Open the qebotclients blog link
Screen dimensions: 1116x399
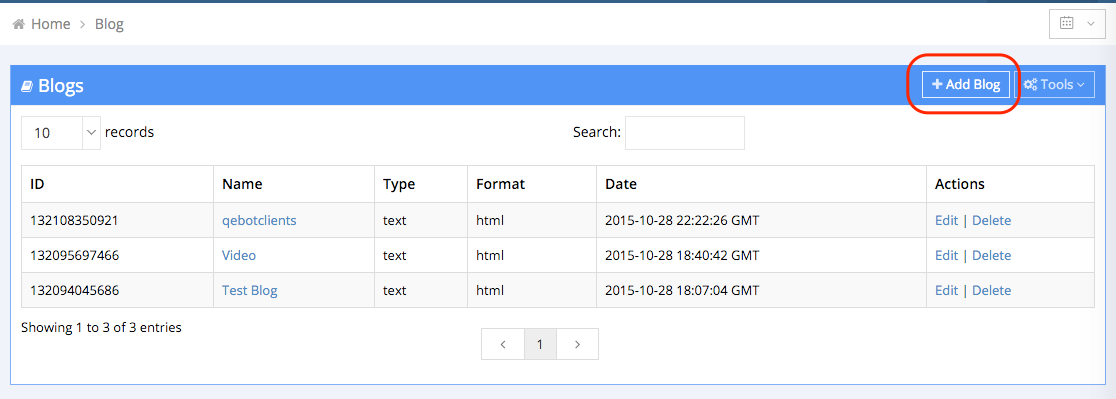(259, 220)
